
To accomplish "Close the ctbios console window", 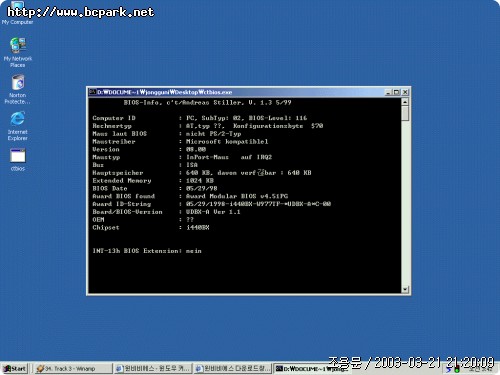I will click(405, 92).
